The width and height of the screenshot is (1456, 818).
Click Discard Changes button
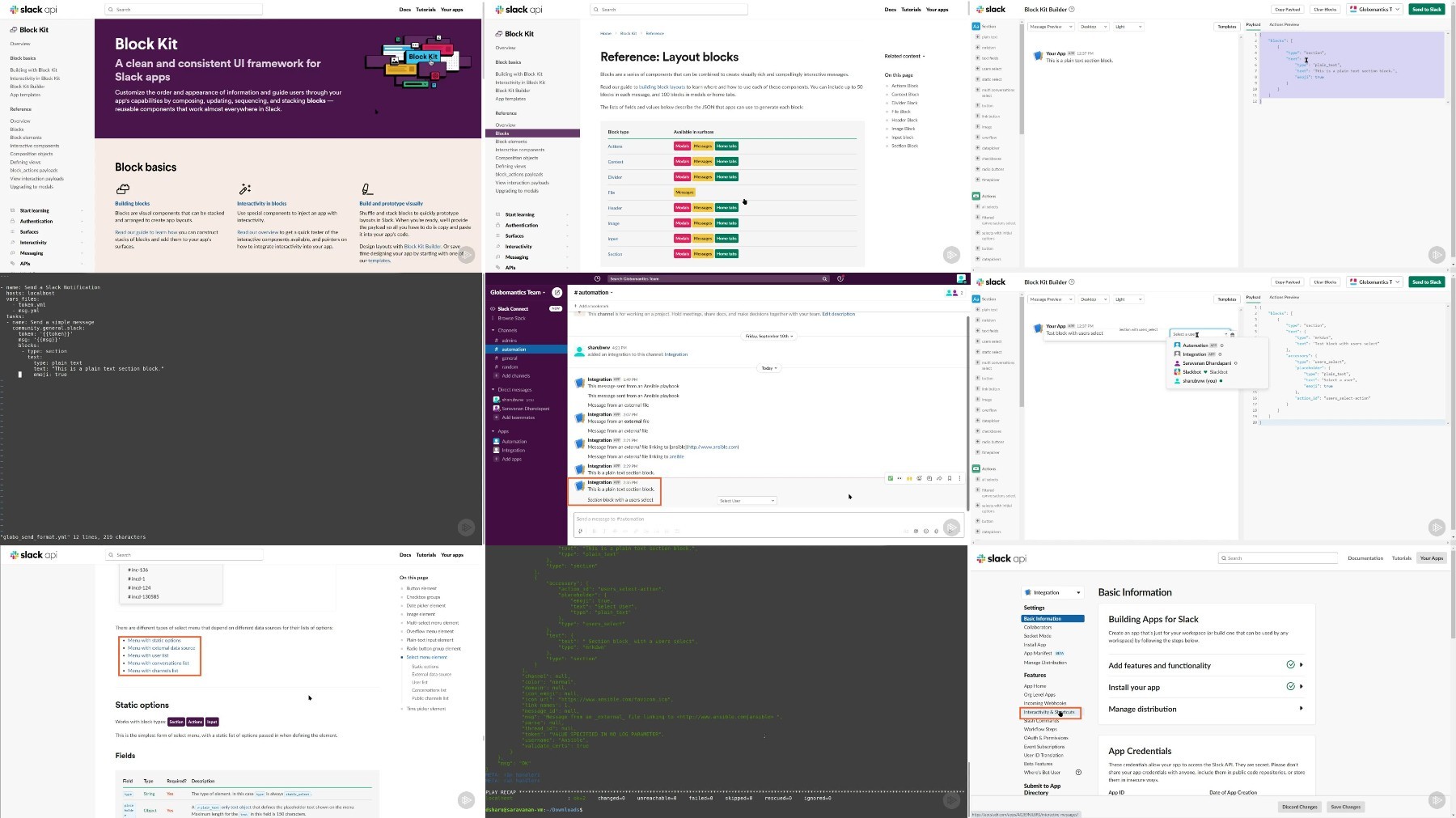tap(1300, 807)
